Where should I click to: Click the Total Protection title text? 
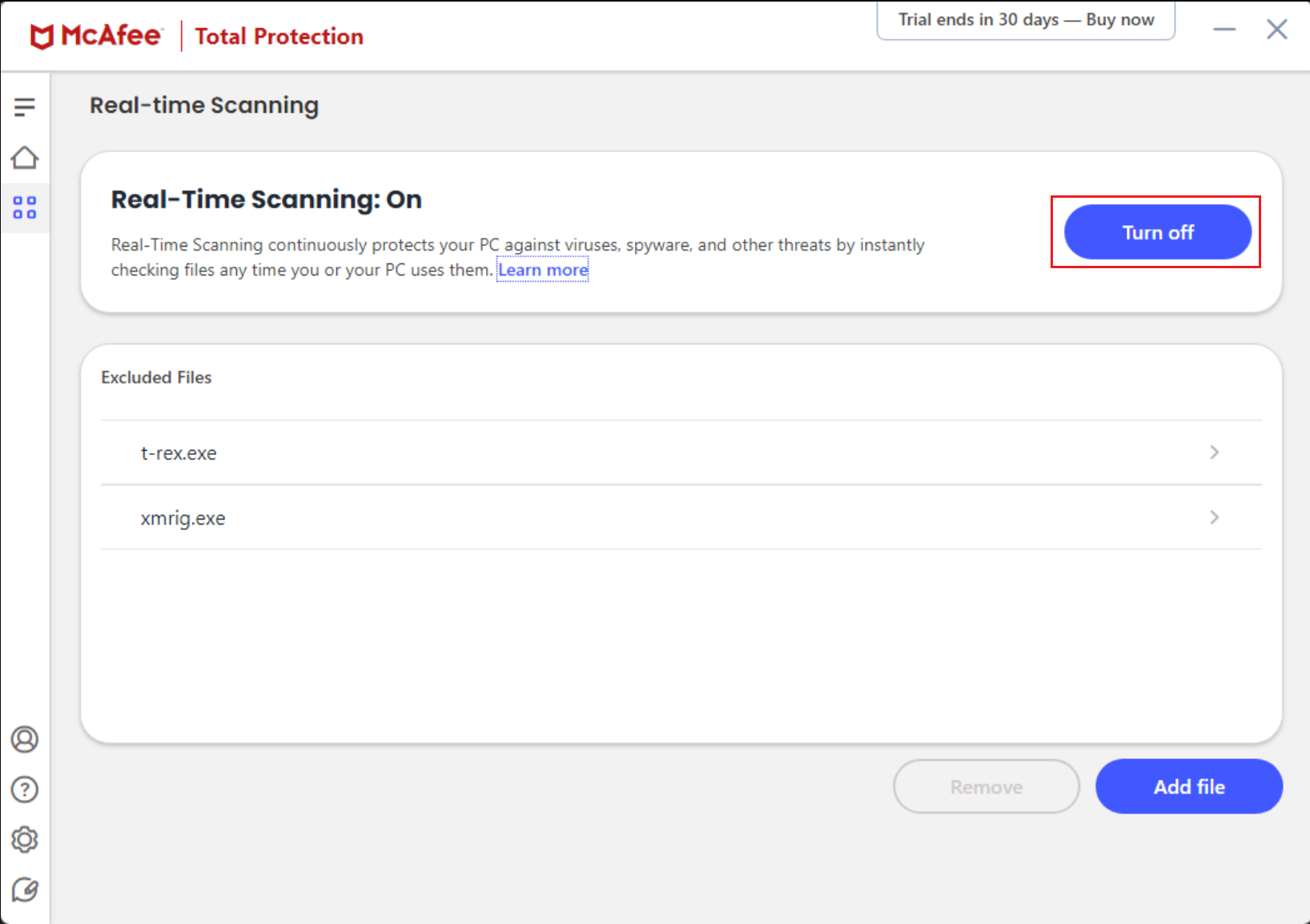coord(279,36)
